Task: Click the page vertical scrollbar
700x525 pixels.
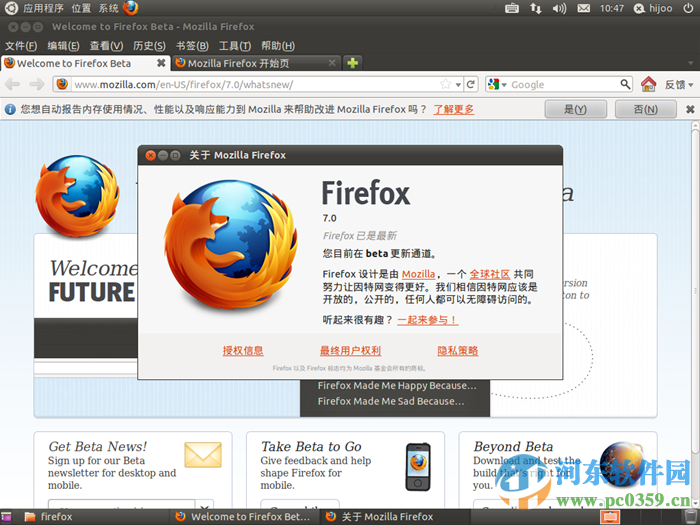Action: (695, 291)
